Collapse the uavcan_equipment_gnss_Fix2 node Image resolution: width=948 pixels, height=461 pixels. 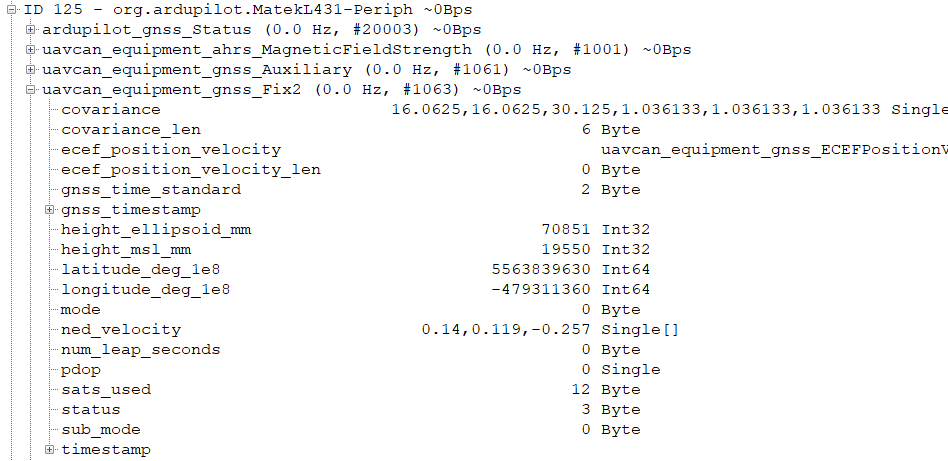point(30,90)
